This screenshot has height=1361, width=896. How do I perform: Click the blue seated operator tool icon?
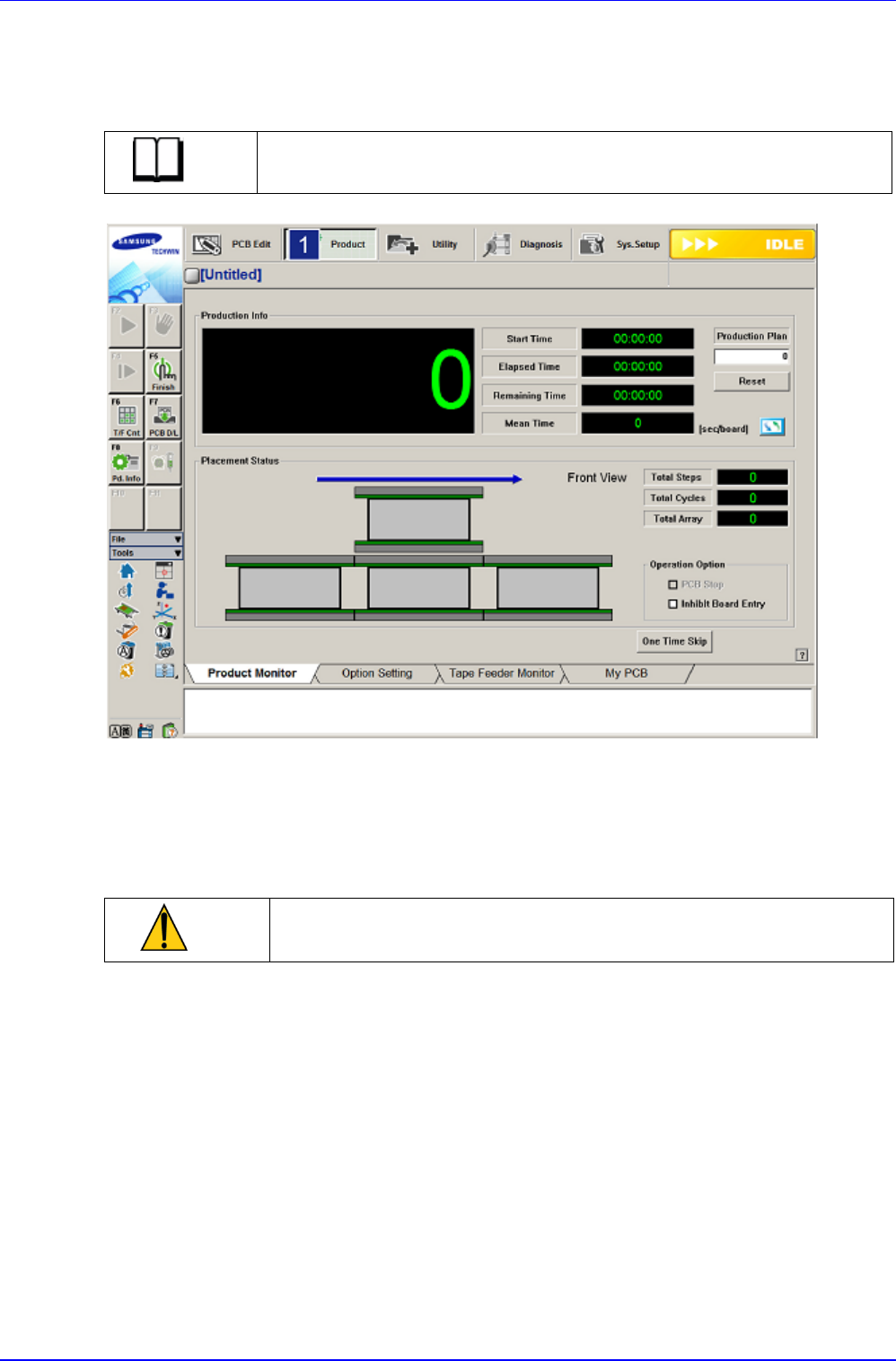point(164,591)
